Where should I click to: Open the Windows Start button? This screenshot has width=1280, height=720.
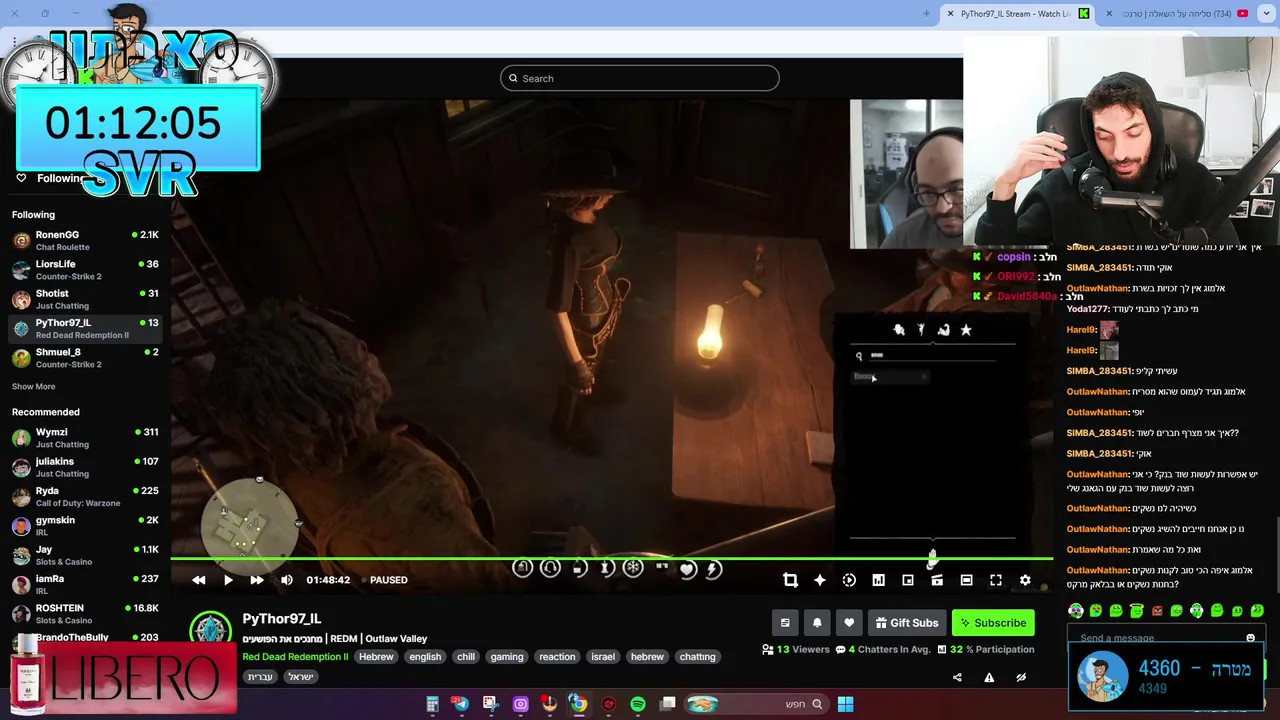click(845, 704)
